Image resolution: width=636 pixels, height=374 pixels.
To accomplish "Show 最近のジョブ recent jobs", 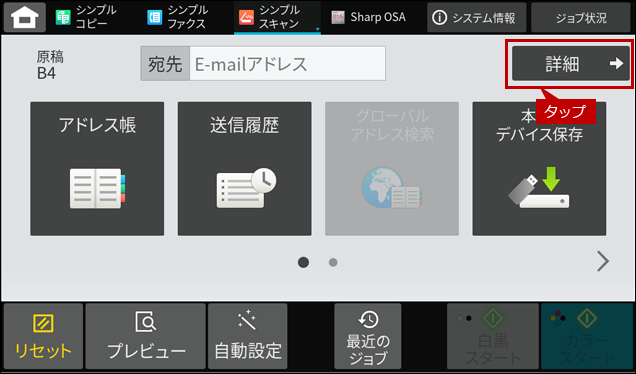I will 368,336.
